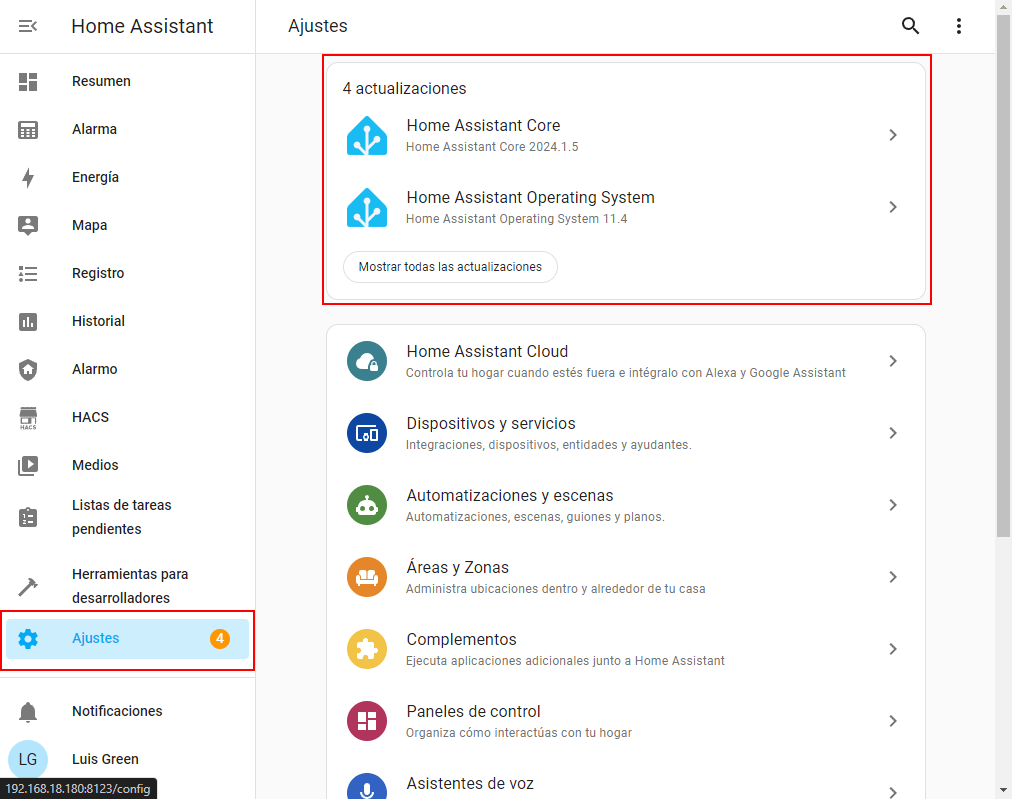Screen dimensions: 1012x799
Task: Open the three-dot overflow menu
Action: (x=958, y=26)
